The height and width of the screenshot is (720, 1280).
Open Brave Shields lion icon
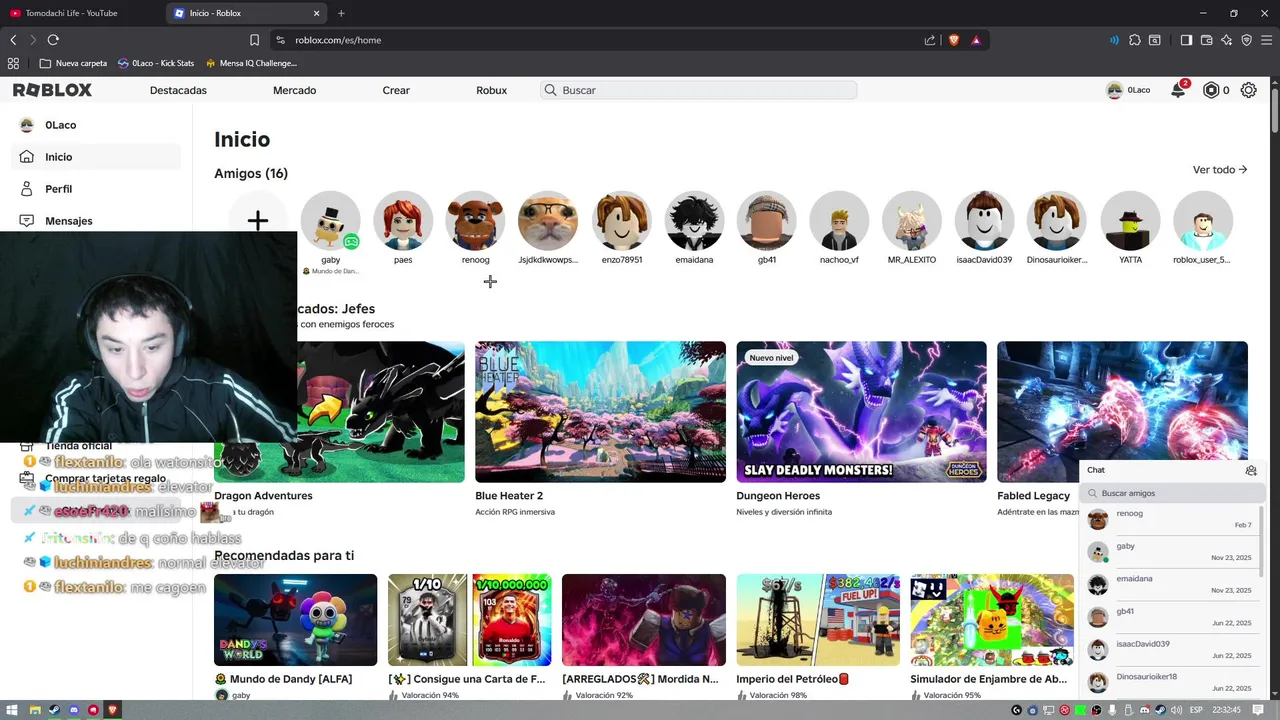coord(954,40)
